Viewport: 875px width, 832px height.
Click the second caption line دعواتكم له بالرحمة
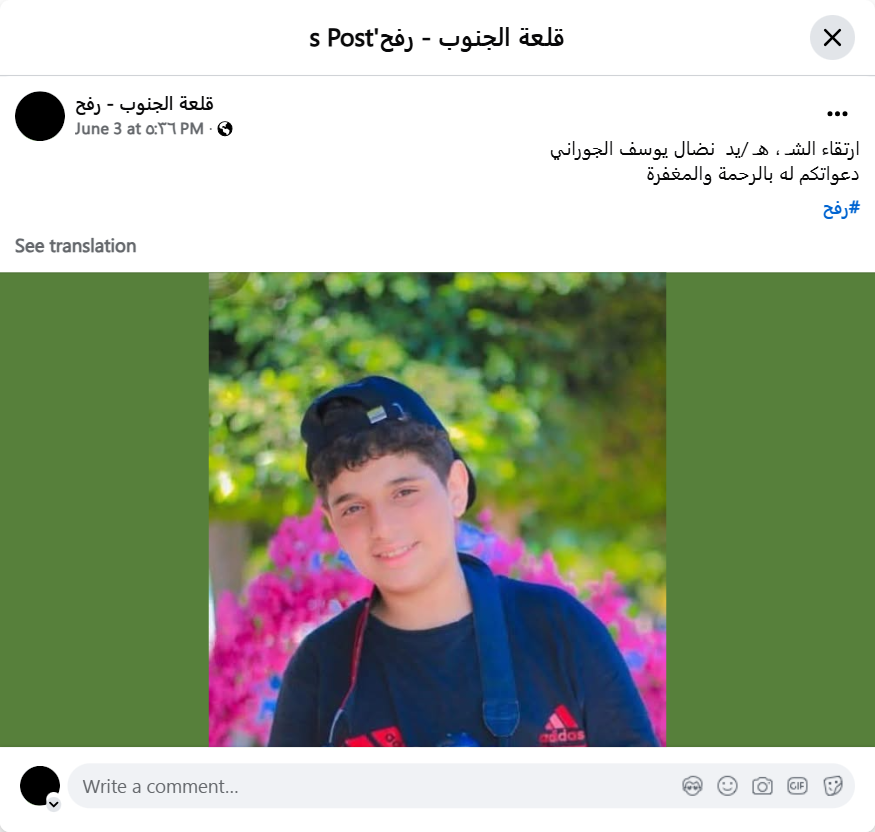point(753,174)
